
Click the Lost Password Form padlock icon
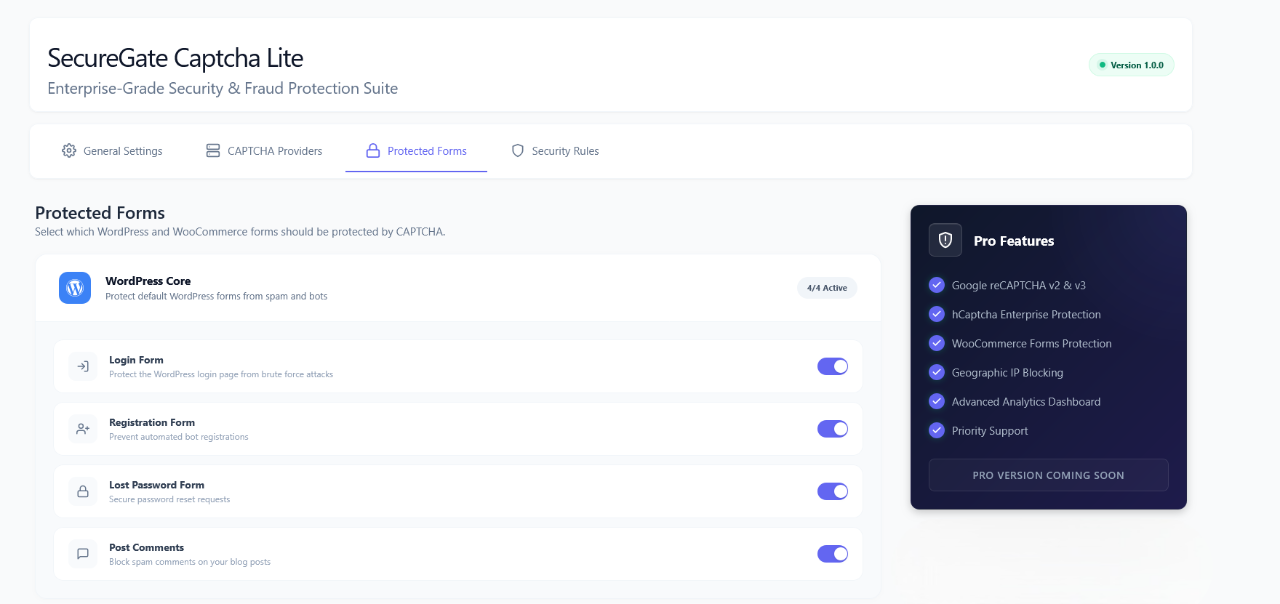82,491
